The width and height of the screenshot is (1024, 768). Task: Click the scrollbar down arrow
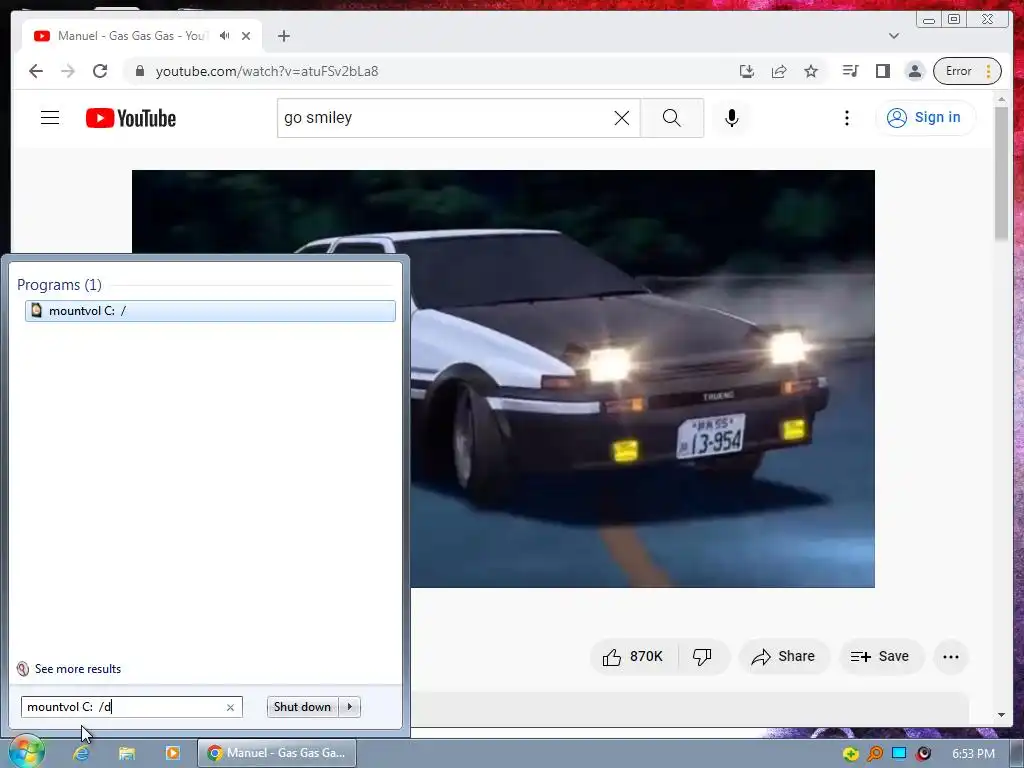coord(1001,715)
